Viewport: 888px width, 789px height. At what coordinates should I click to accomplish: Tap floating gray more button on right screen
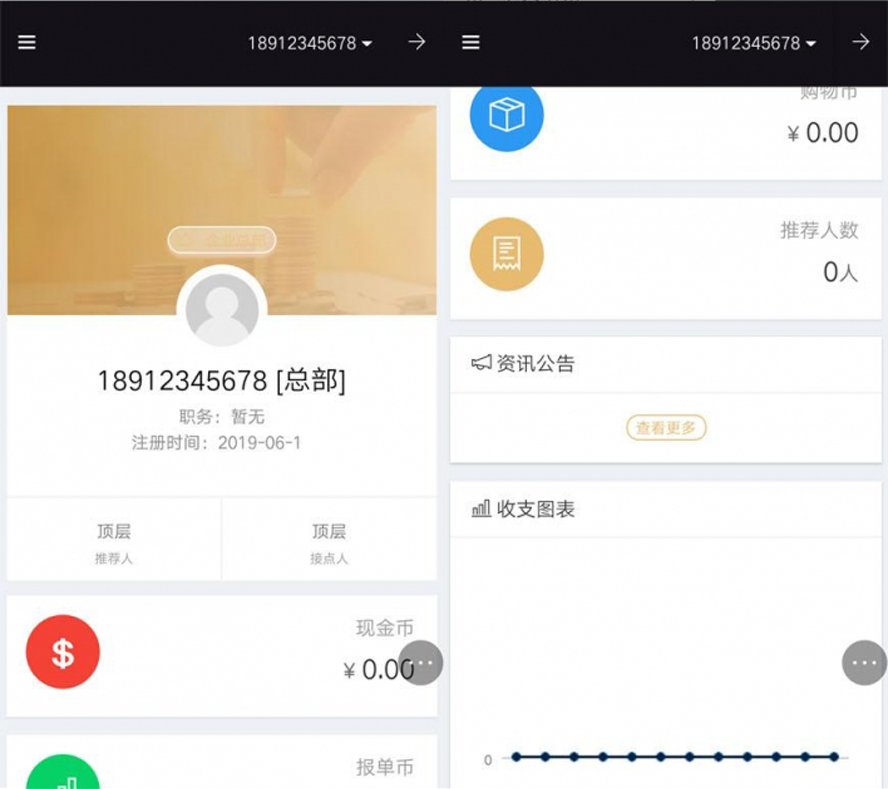click(x=865, y=663)
